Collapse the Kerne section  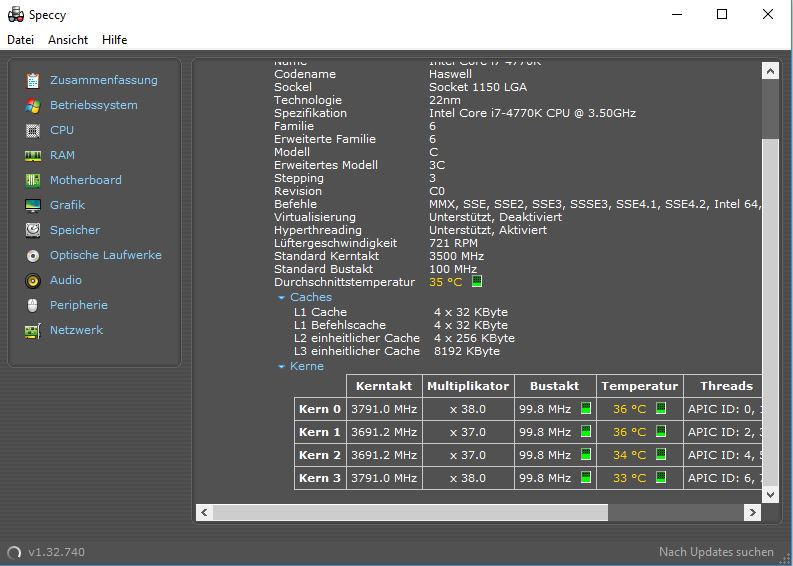click(x=281, y=366)
